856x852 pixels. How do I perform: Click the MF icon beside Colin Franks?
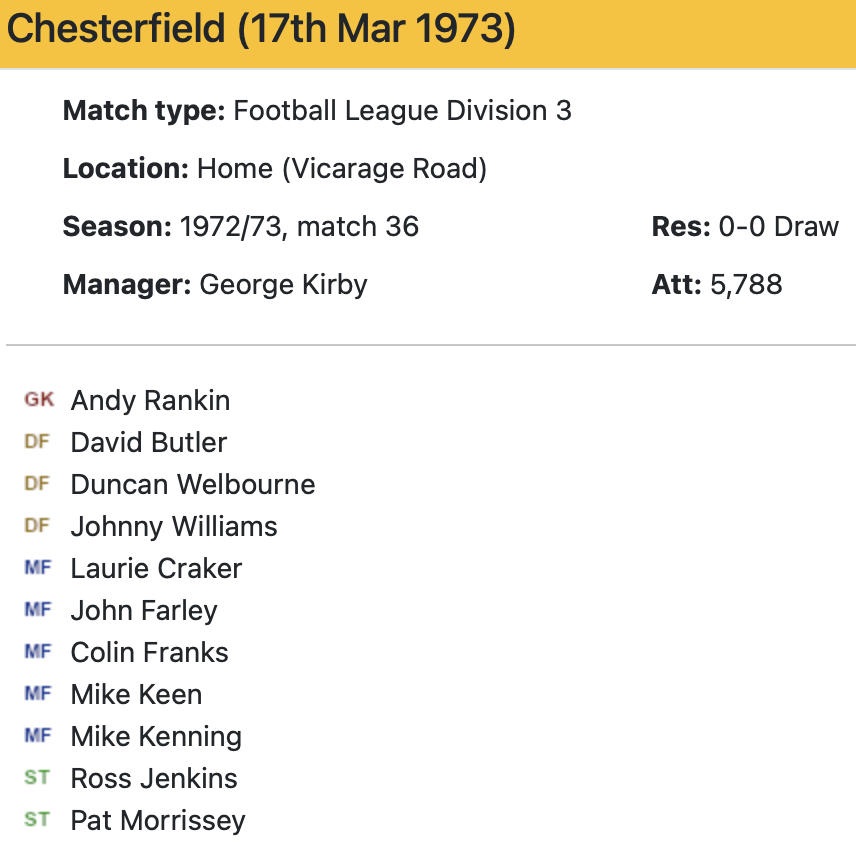point(37,652)
